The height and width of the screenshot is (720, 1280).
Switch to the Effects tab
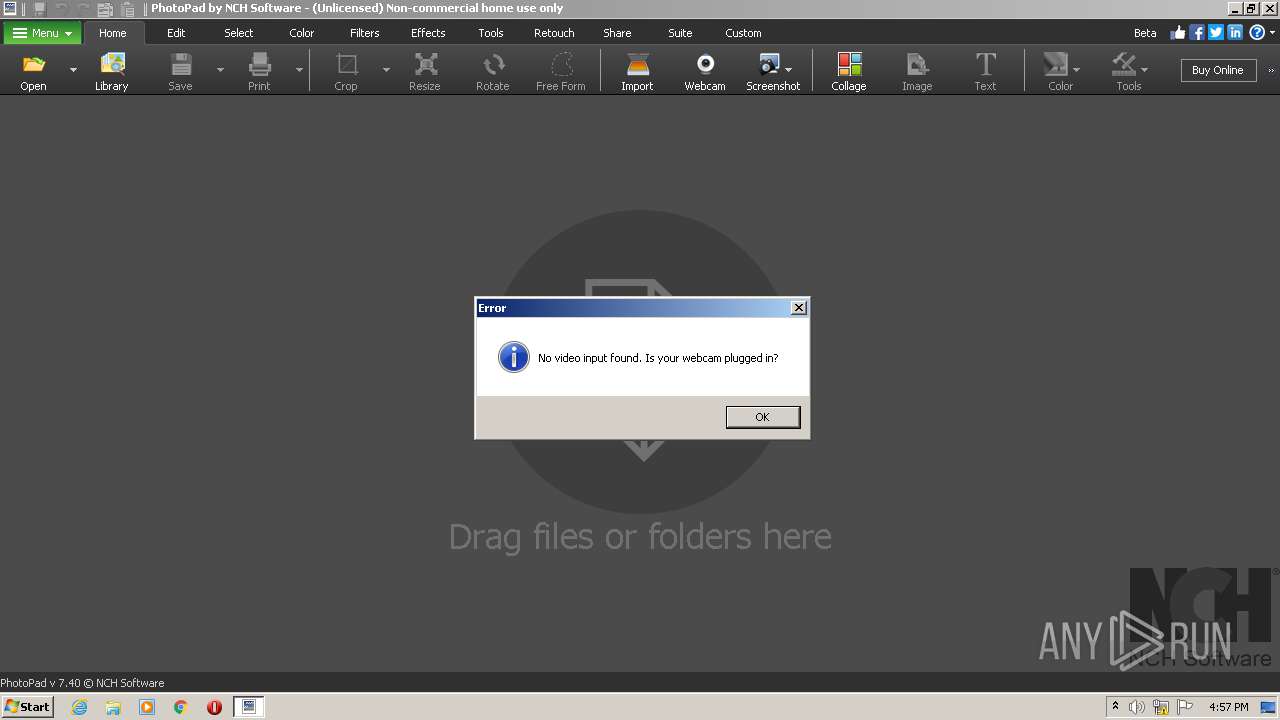click(x=428, y=33)
